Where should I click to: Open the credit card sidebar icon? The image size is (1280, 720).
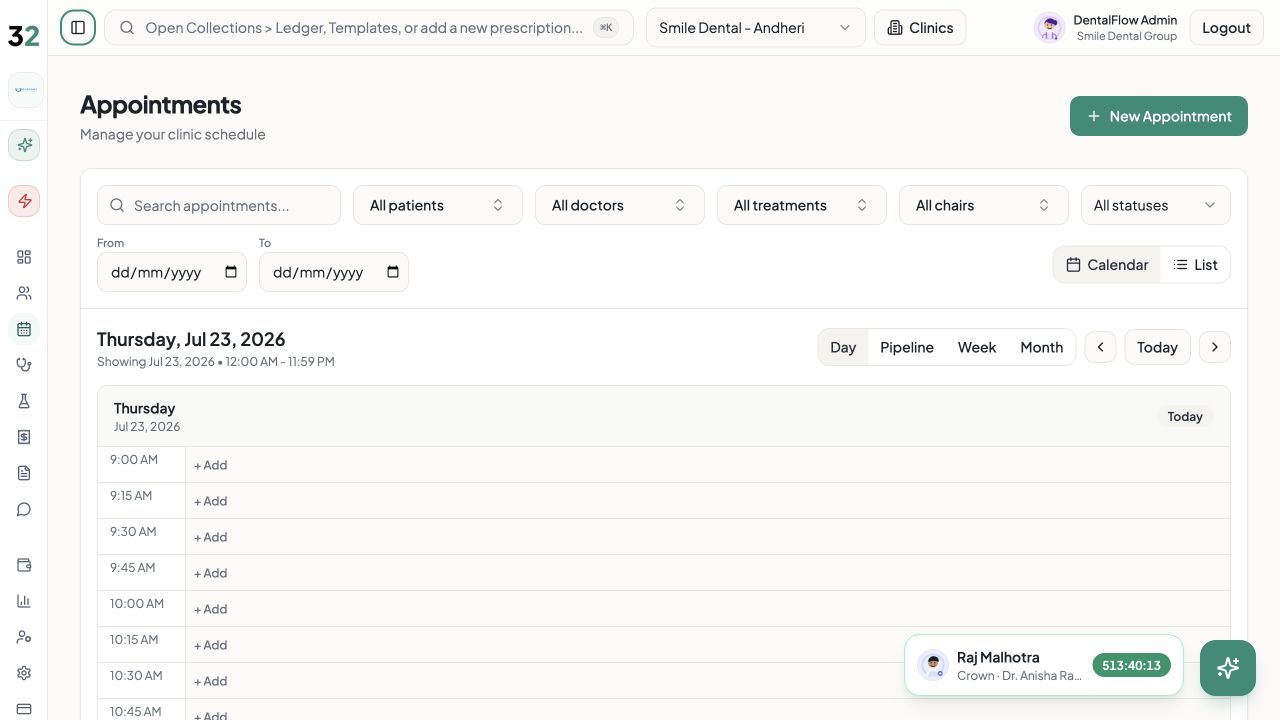[24, 709]
